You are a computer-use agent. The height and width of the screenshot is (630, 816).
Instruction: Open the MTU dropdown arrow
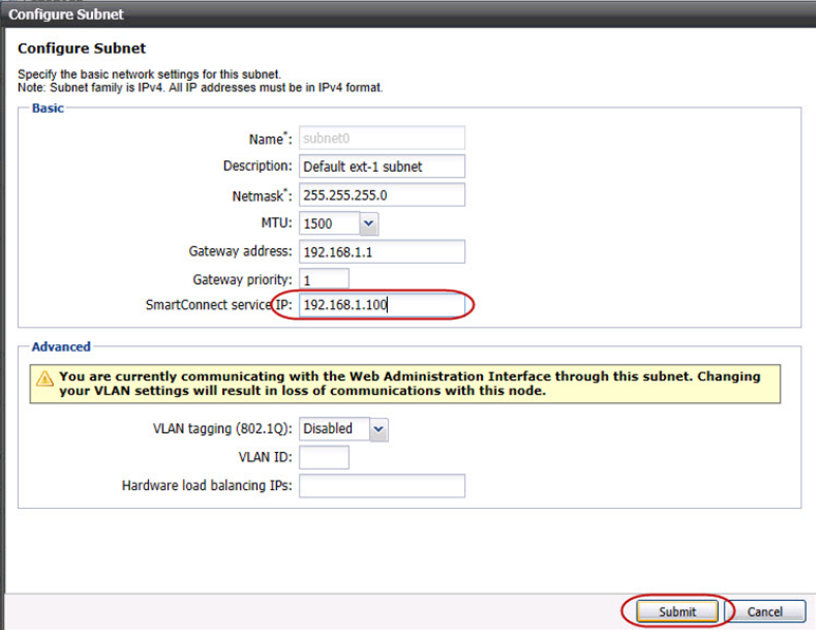coord(368,224)
